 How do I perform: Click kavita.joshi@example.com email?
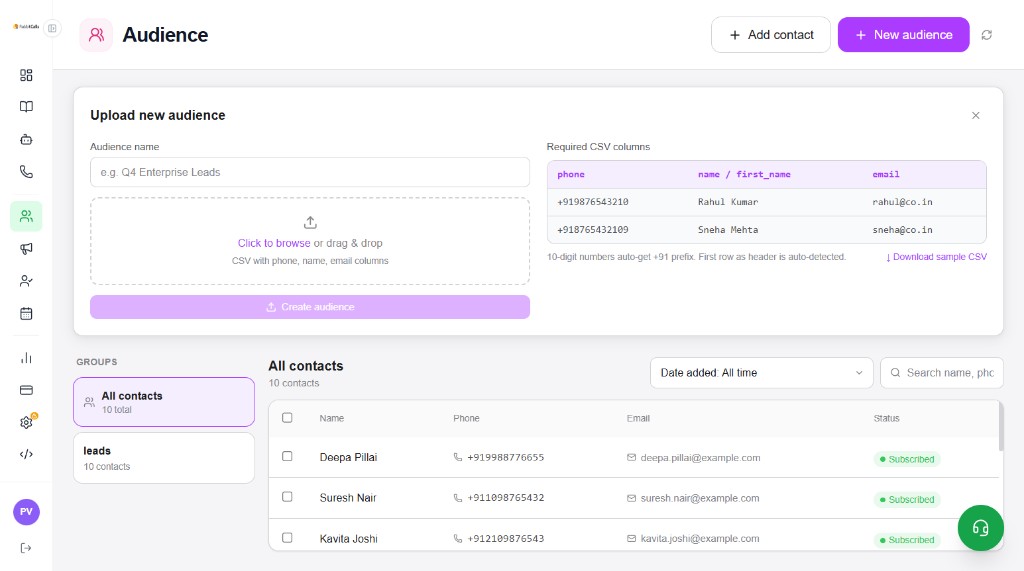click(699, 539)
